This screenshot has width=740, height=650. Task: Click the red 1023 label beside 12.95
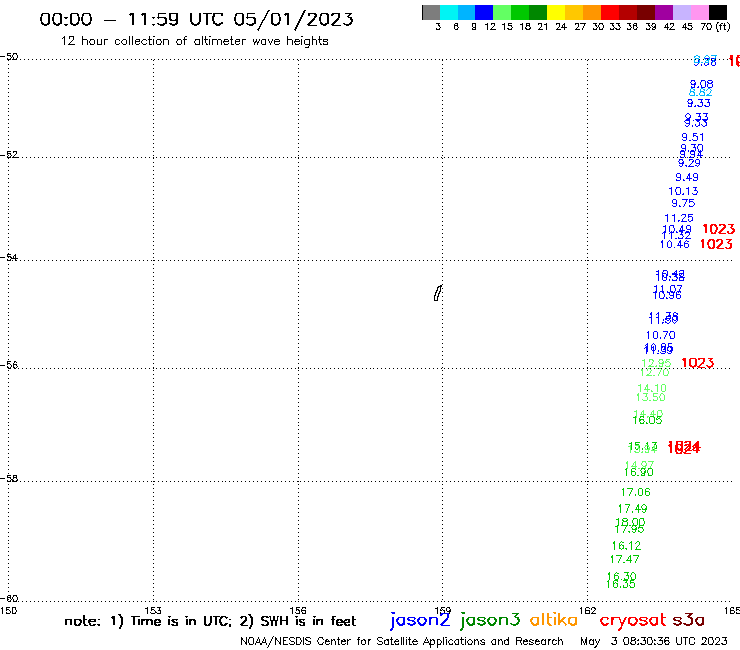[x=698, y=363]
